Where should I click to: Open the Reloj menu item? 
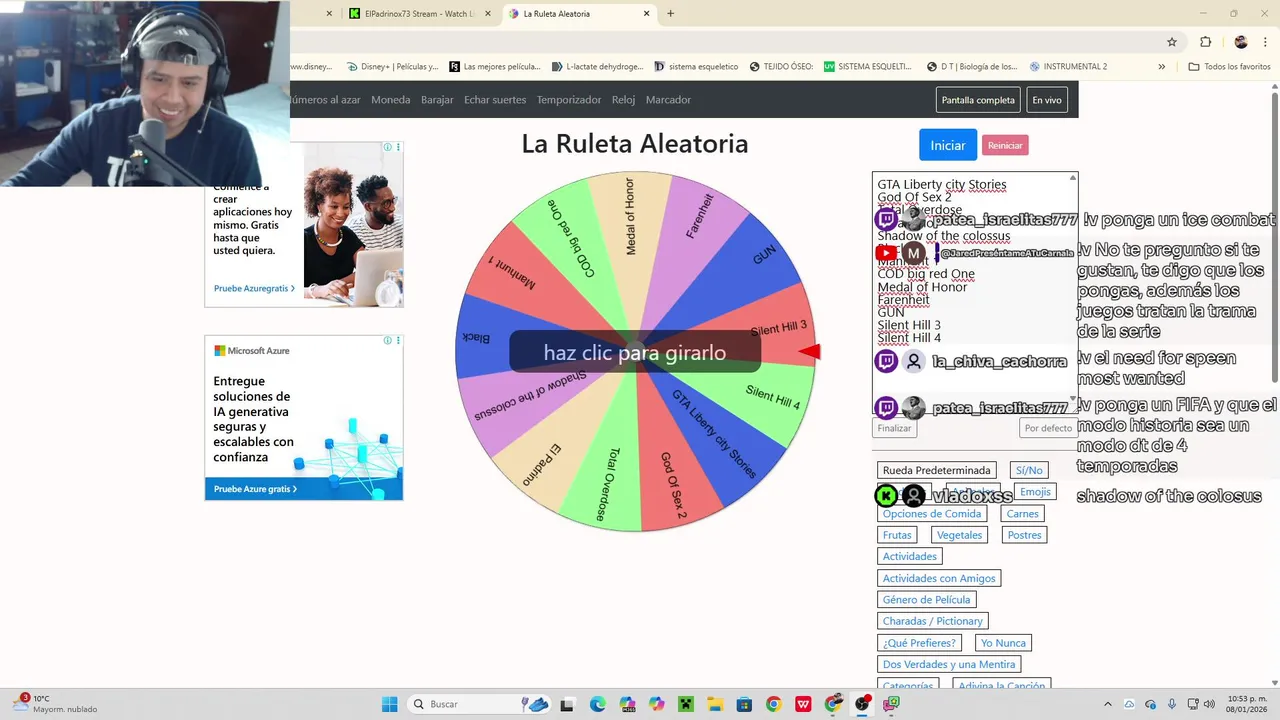click(624, 100)
